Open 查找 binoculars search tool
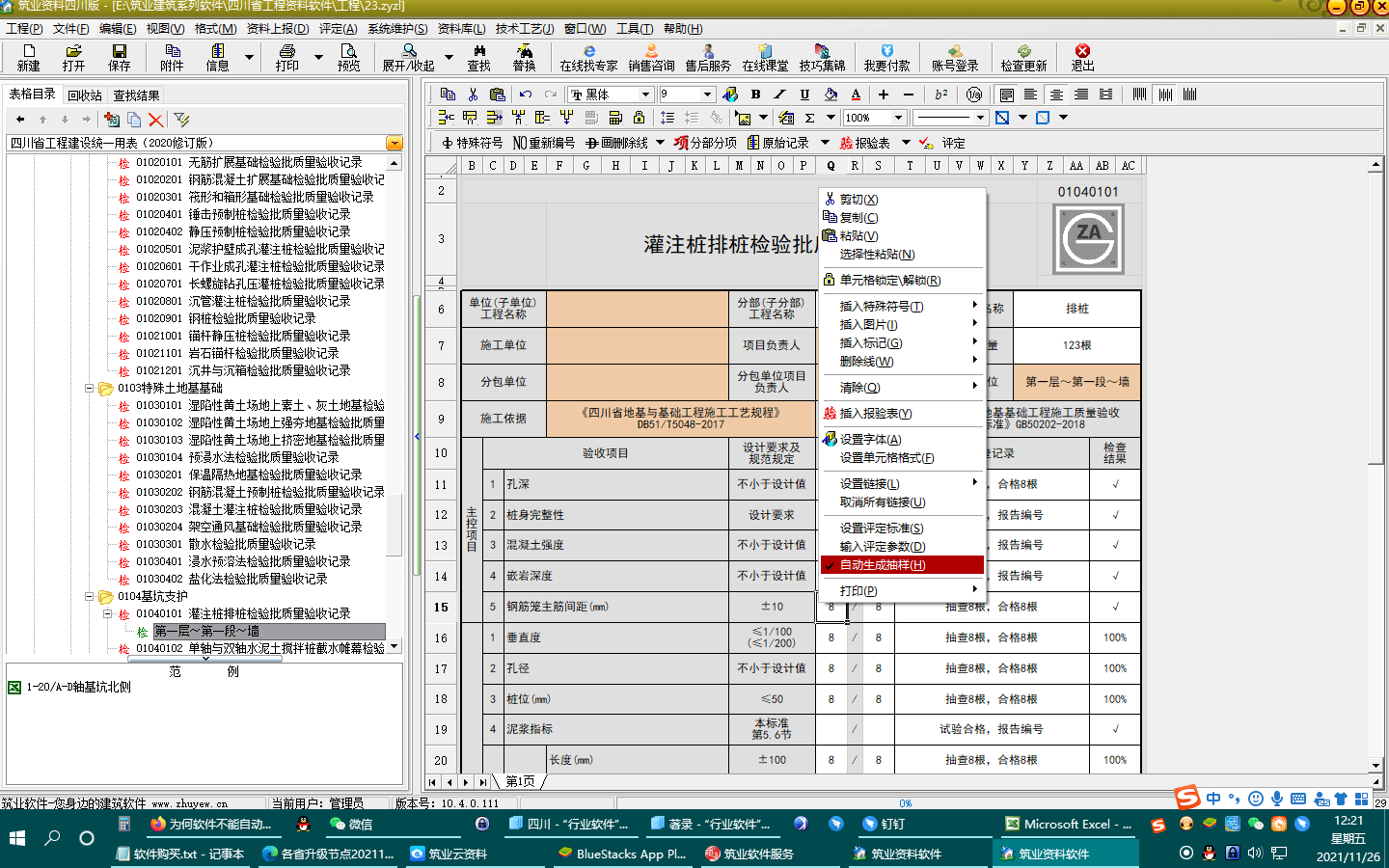The width and height of the screenshot is (1389, 868). tap(479, 58)
